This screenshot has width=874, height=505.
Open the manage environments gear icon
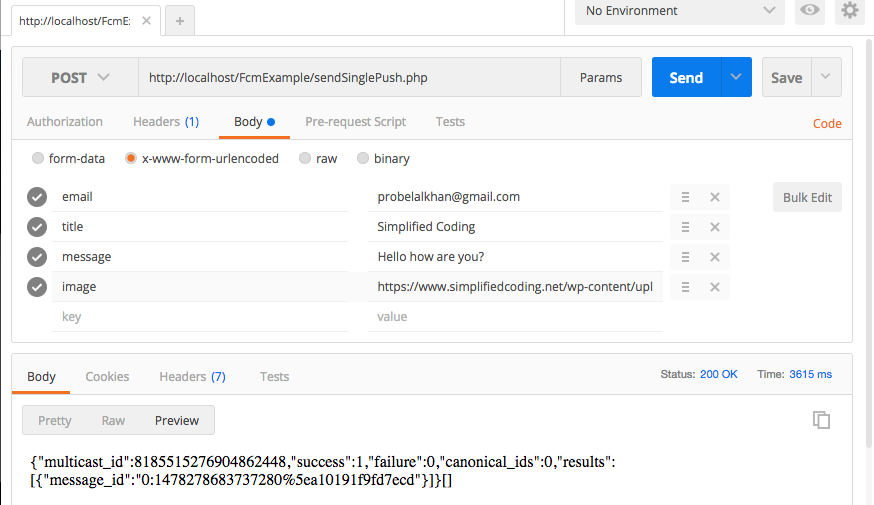[850, 11]
